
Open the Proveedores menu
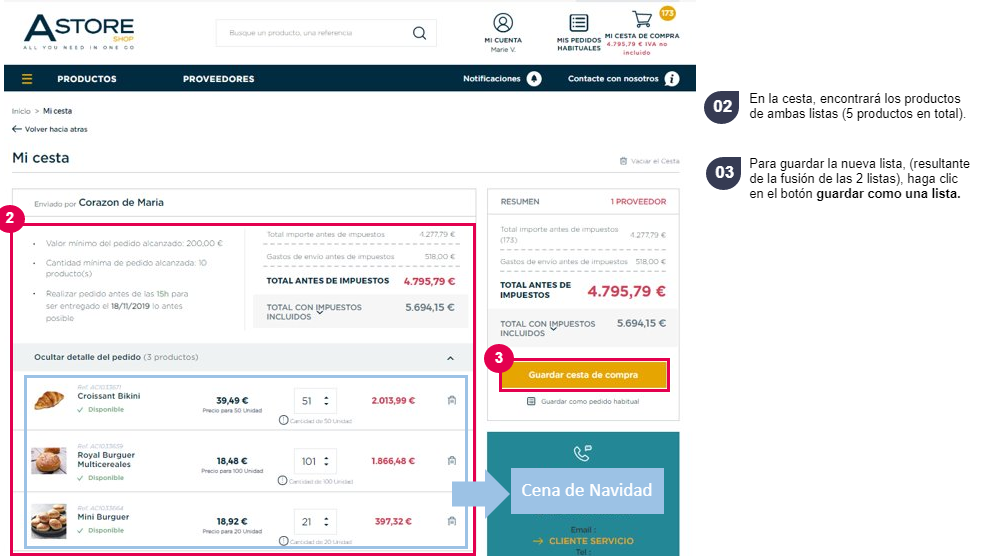click(x=218, y=79)
